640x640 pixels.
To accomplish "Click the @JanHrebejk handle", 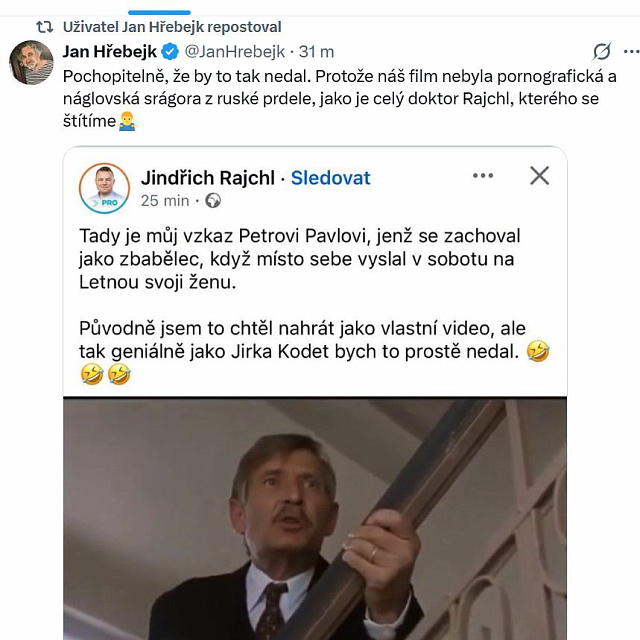I will click(x=234, y=52).
